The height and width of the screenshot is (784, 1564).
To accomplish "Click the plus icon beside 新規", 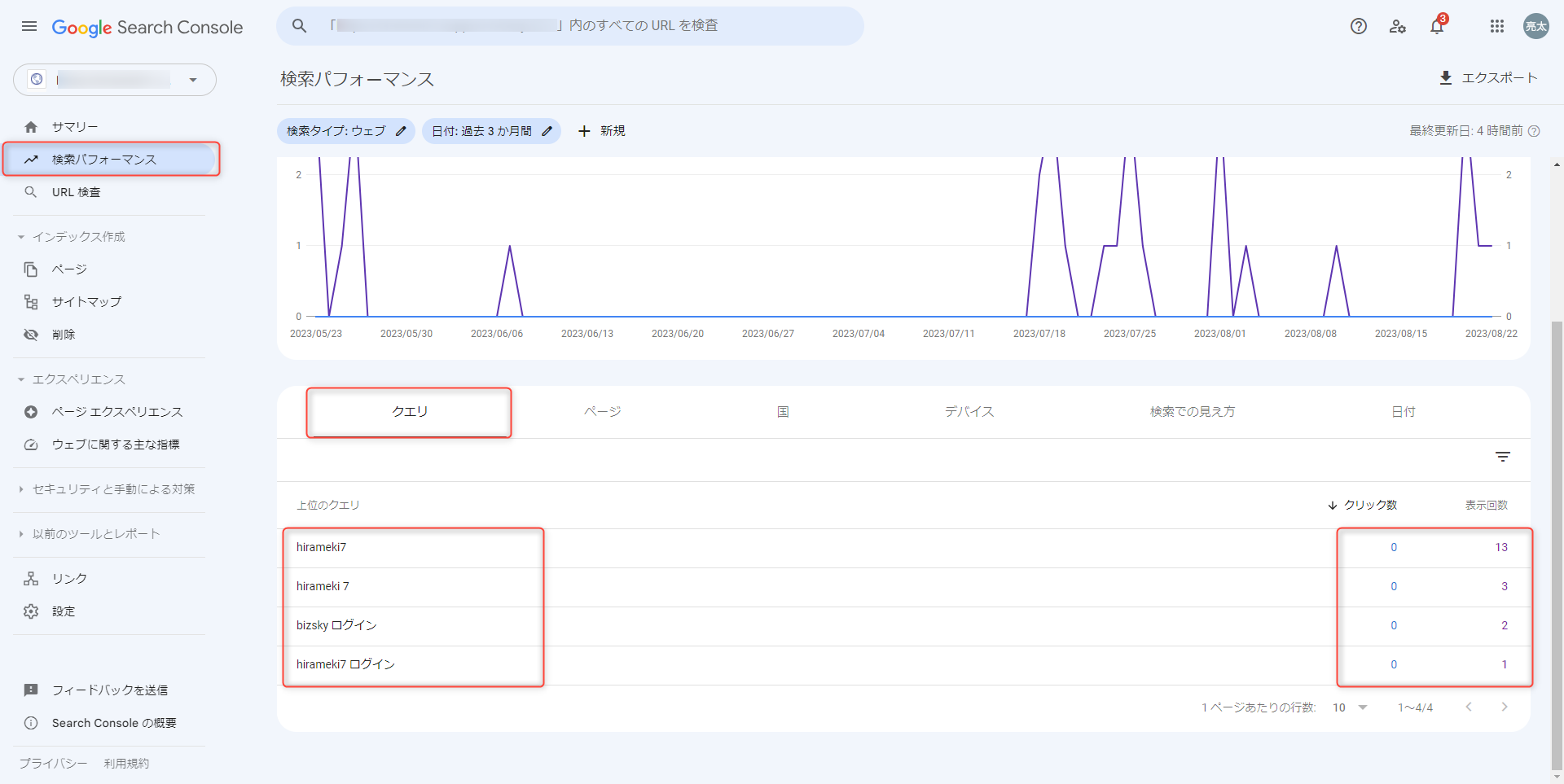I will pyautogui.click(x=584, y=131).
